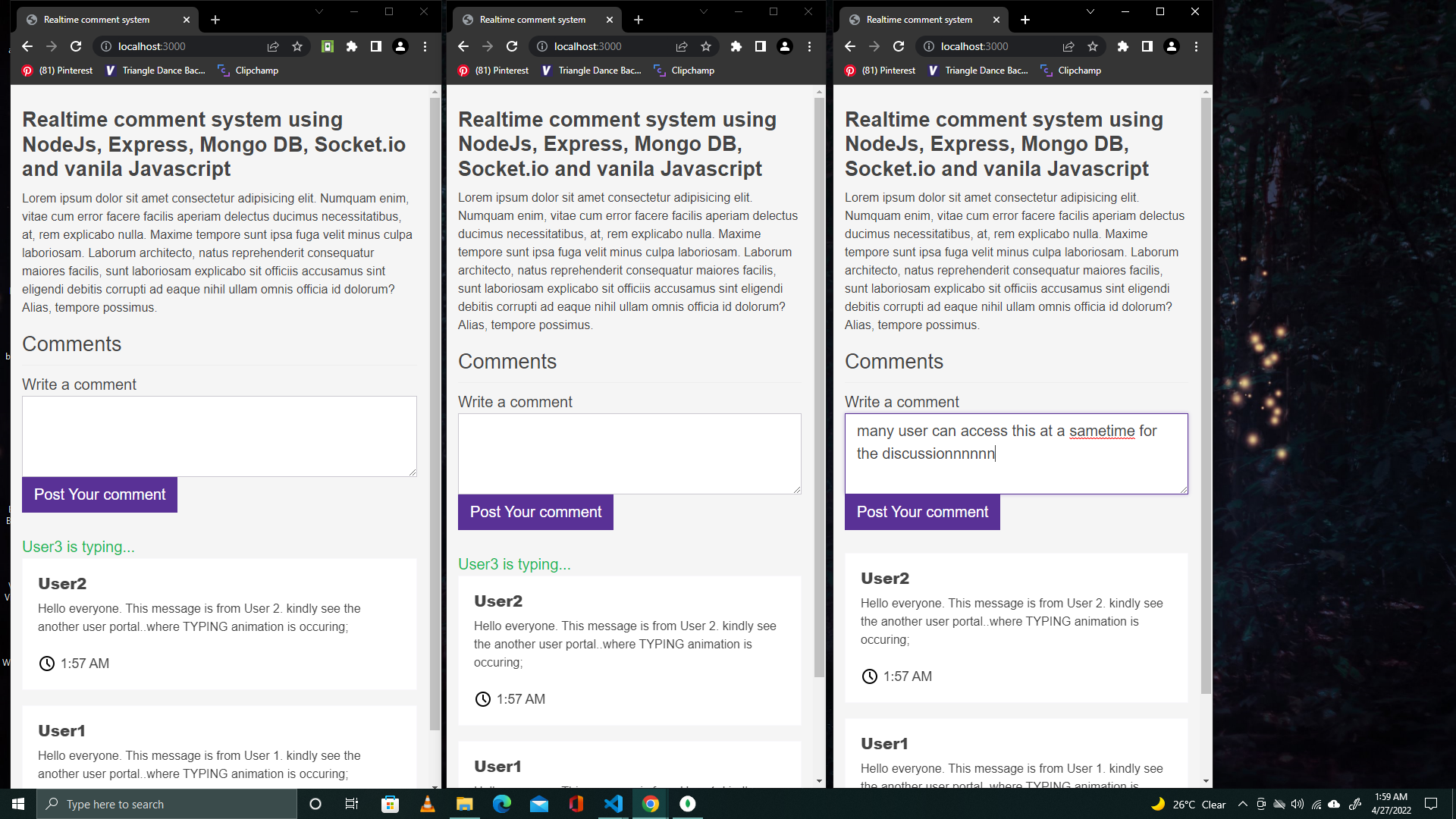Open Visual Studio Code from taskbar
Image resolution: width=1456 pixels, height=819 pixels.
coord(613,804)
